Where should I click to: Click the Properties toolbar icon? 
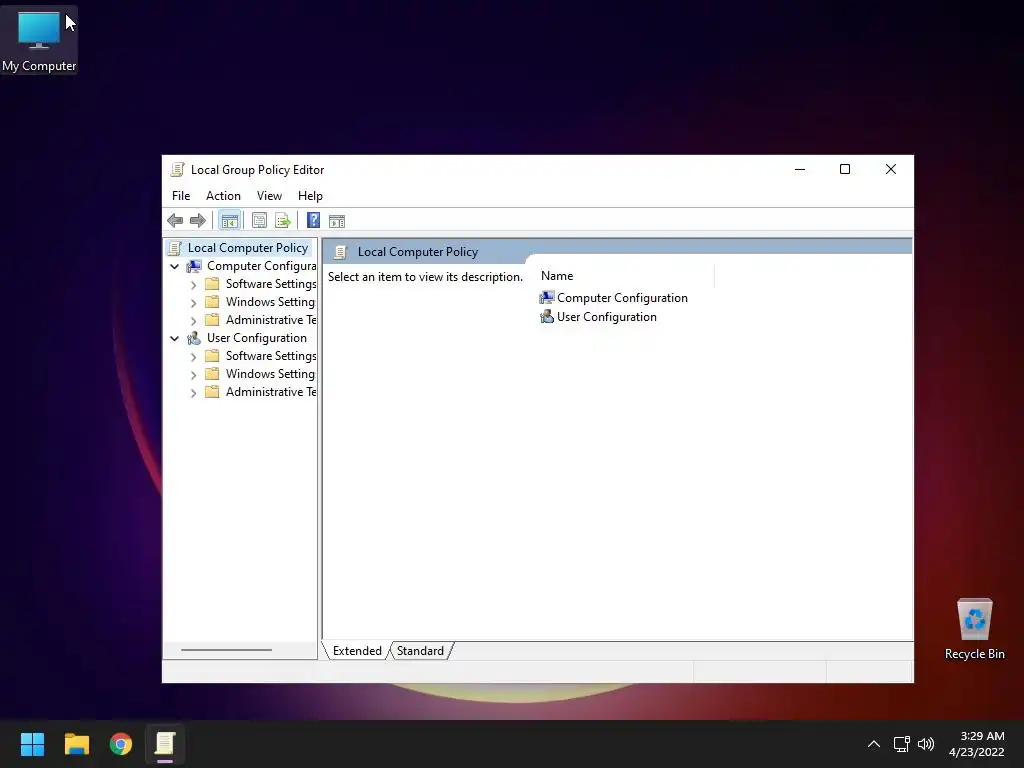point(259,221)
